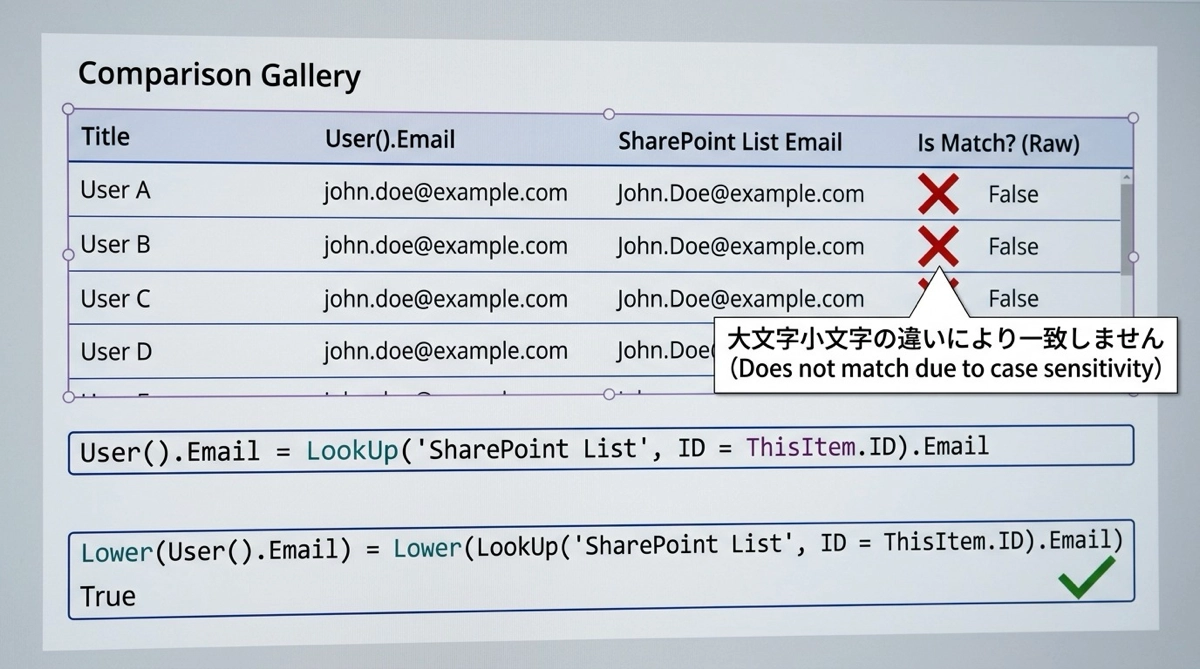This screenshot has height=669, width=1200.
Task: Click the green checkmark in the Lower formula box
Action: [1086, 579]
